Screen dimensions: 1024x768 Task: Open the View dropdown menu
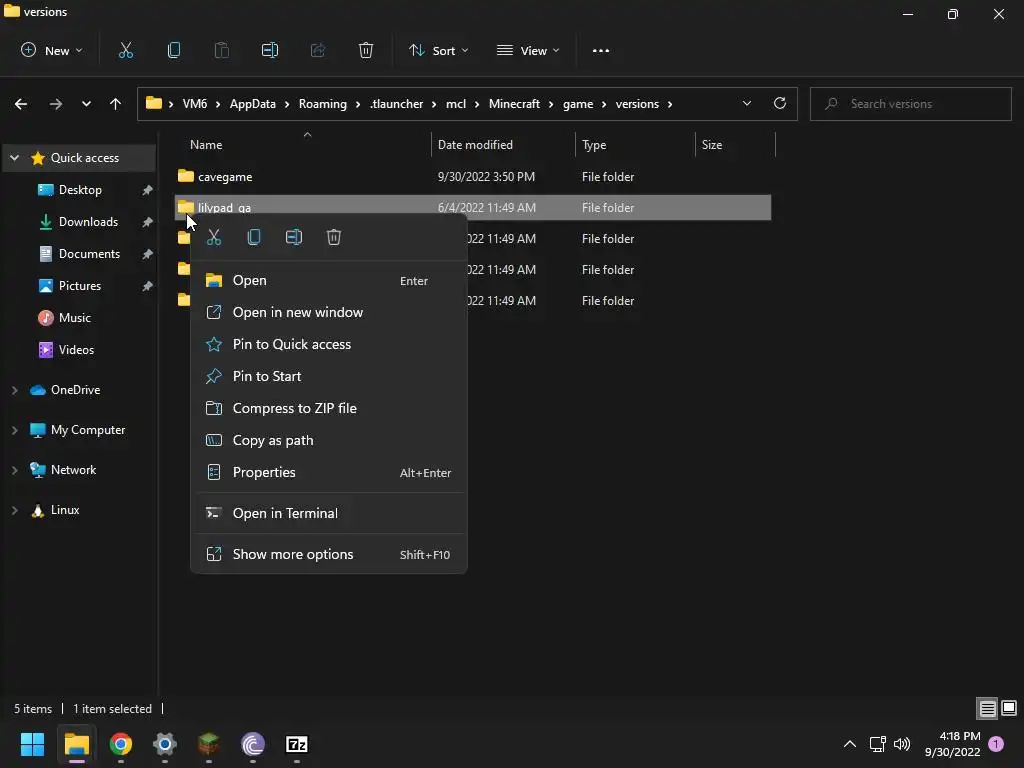tap(528, 50)
